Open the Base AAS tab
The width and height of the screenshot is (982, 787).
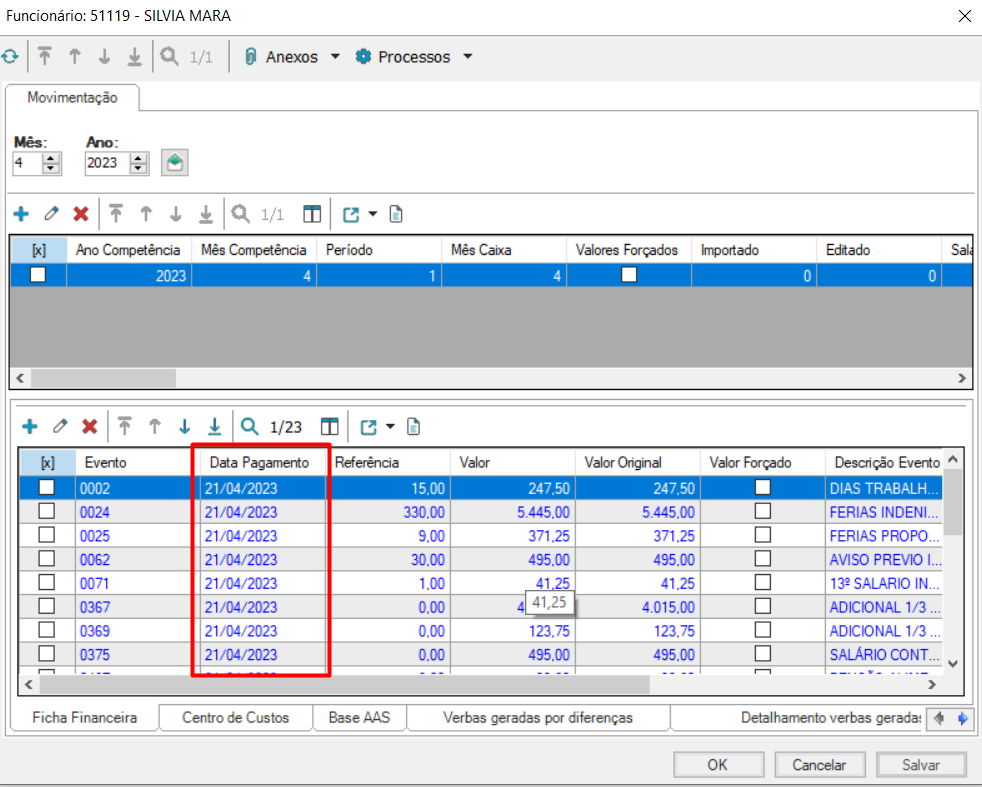click(x=359, y=718)
